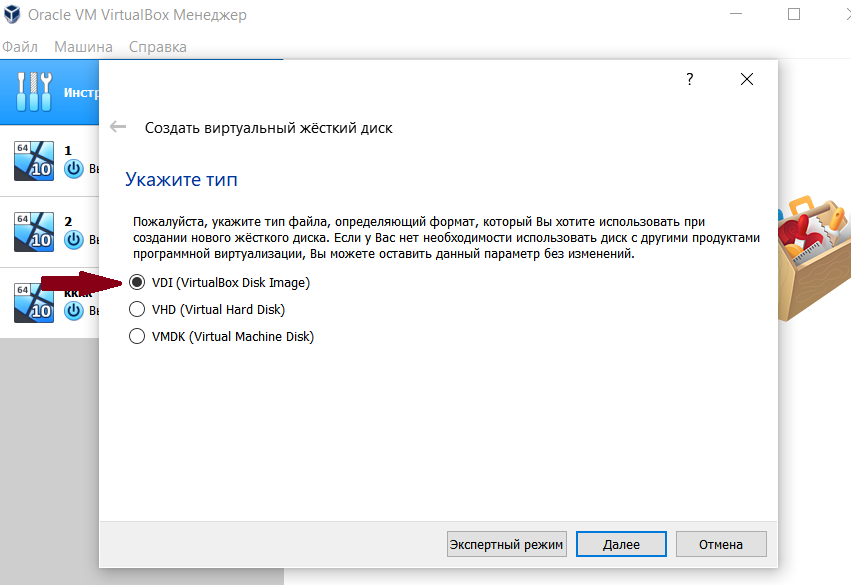
Task: Click the Tools wrench and screwdriver icon
Action: 33,92
